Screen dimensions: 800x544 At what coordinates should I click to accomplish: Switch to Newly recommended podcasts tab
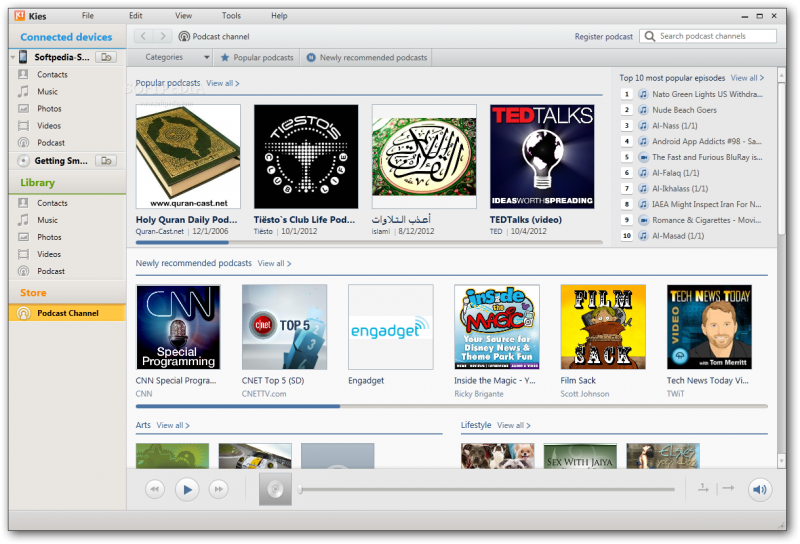366,58
